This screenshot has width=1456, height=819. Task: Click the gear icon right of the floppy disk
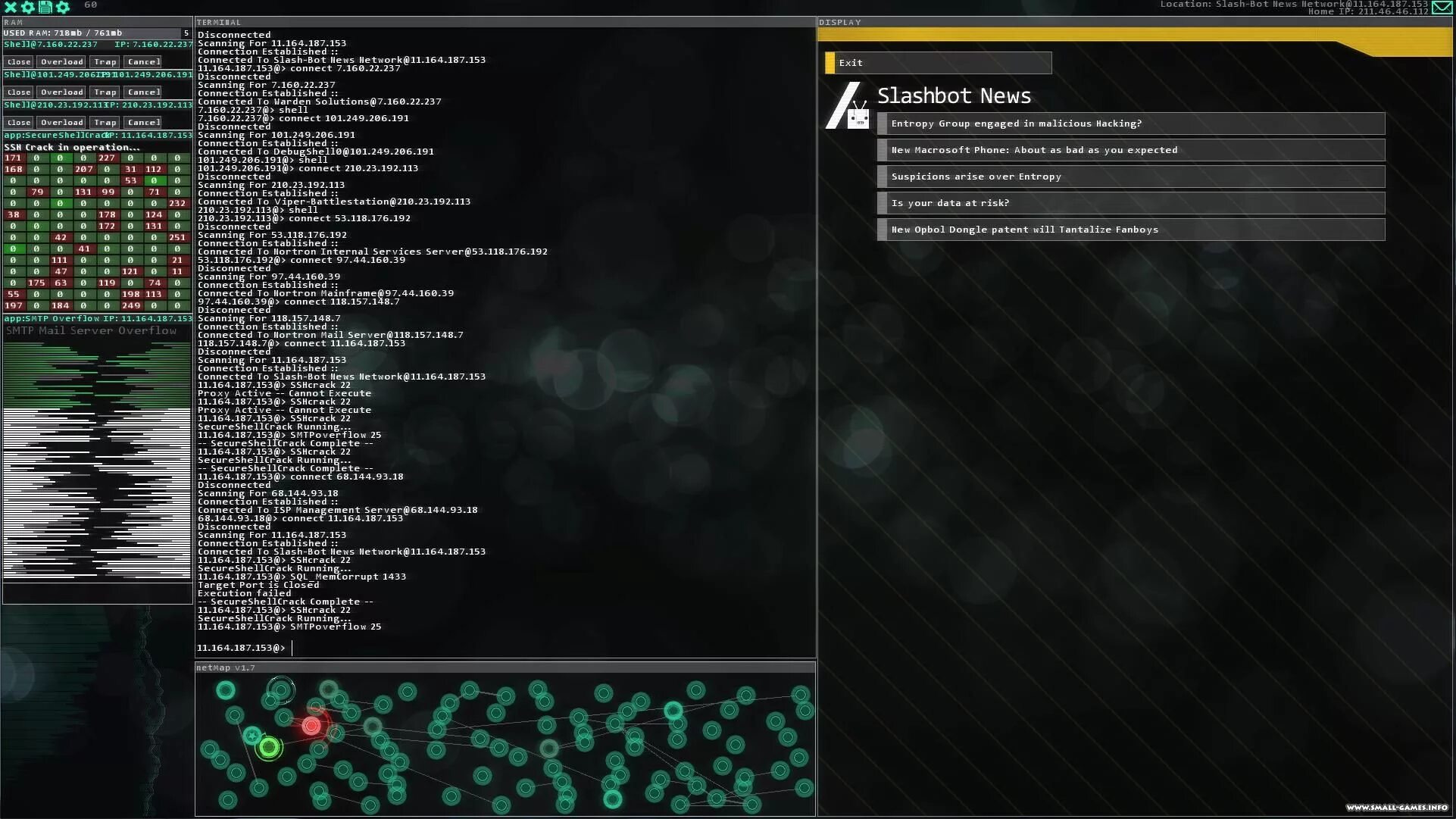pyautogui.click(x=63, y=7)
